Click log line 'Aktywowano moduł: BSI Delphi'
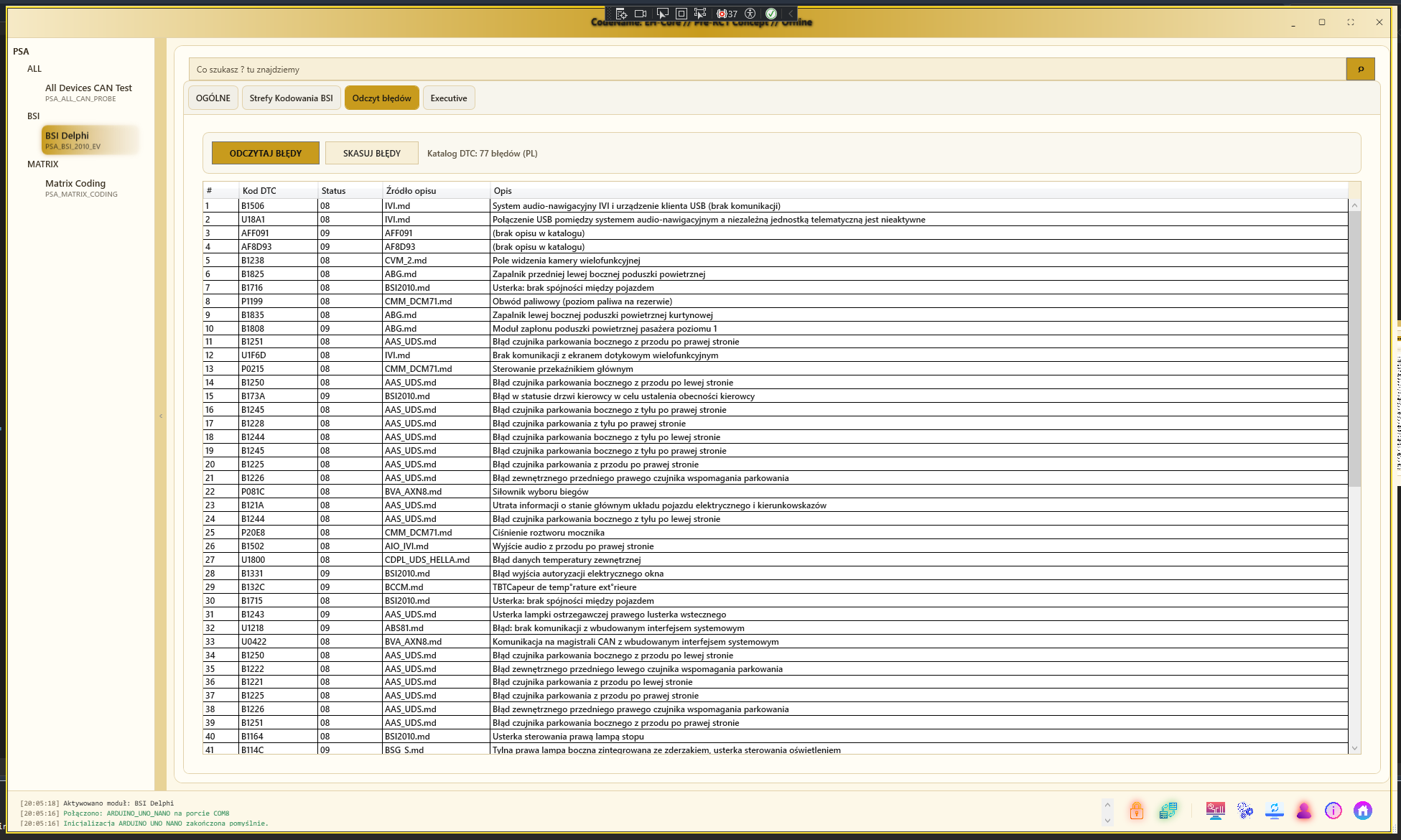The image size is (1401, 840). pos(118,803)
